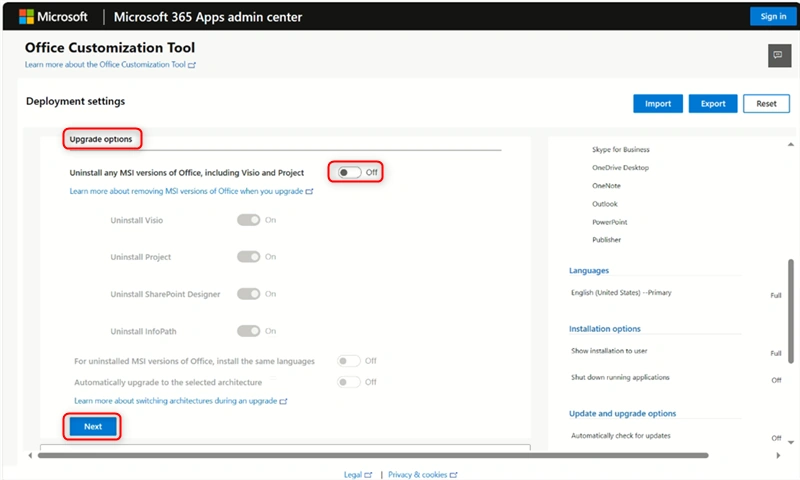
Task: Click external-link icon beside Learn more about Office Customization Tool
Action: pos(192,65)
